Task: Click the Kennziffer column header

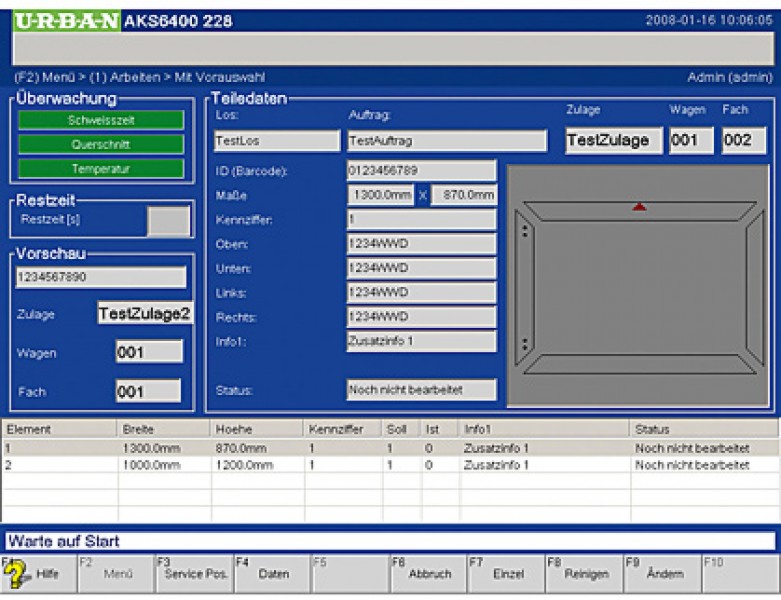Action: 342,429
